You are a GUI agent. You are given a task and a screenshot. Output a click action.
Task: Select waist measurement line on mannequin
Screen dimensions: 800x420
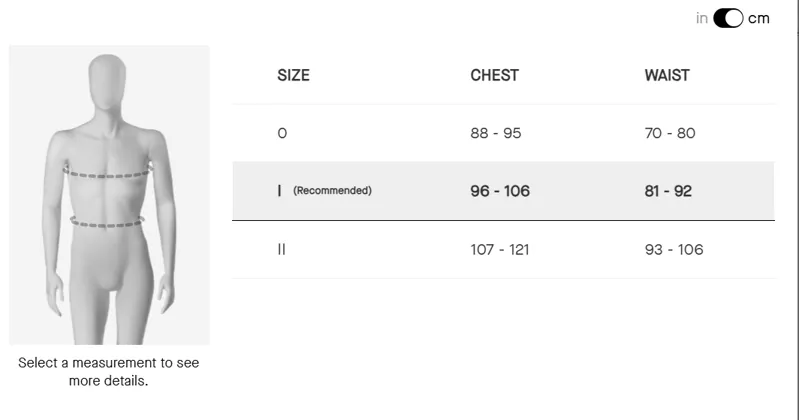108,222
